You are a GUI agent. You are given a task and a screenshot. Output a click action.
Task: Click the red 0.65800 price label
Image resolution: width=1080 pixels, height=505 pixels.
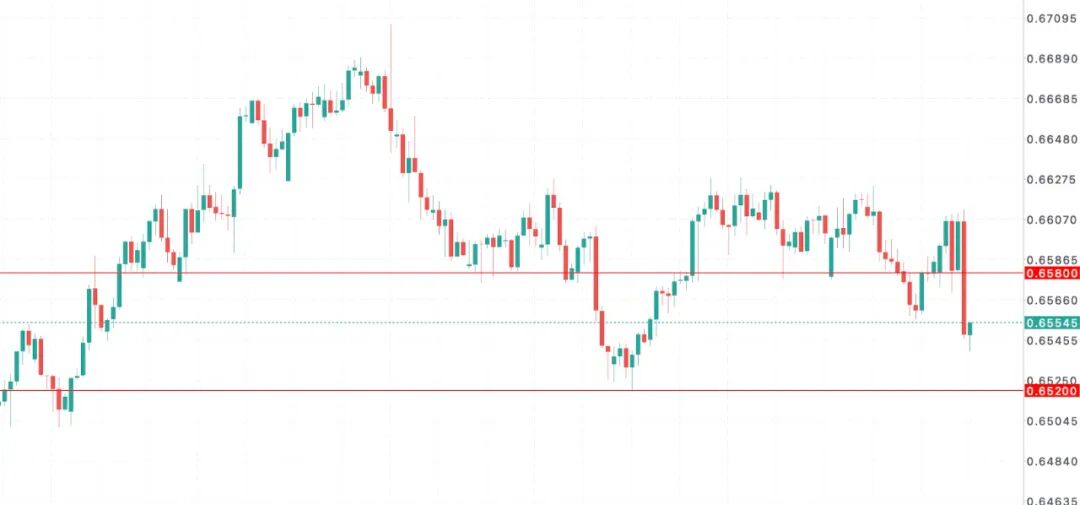click(1051, 272)
